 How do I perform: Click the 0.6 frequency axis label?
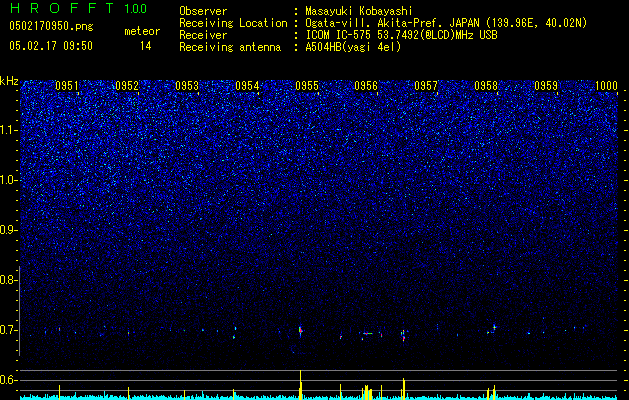tap(8, 380)
